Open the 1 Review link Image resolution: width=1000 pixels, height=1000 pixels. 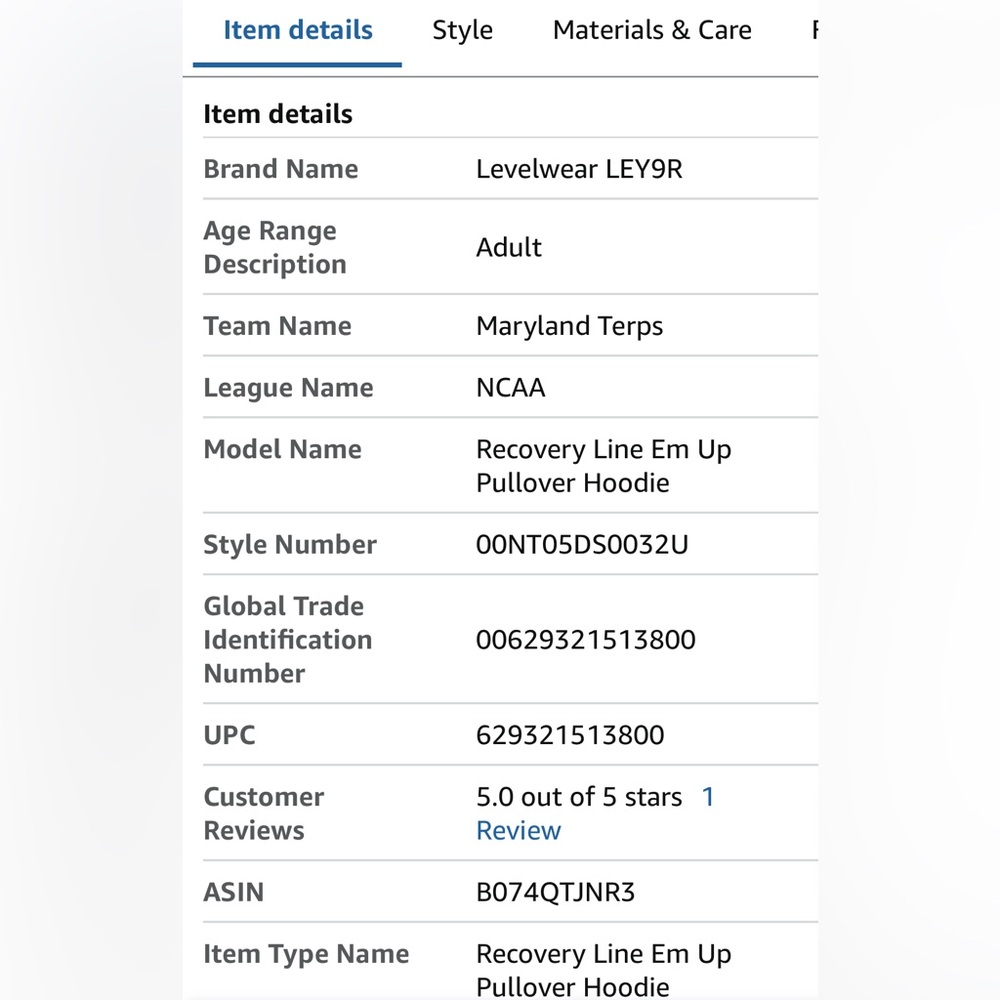point(595,814)
